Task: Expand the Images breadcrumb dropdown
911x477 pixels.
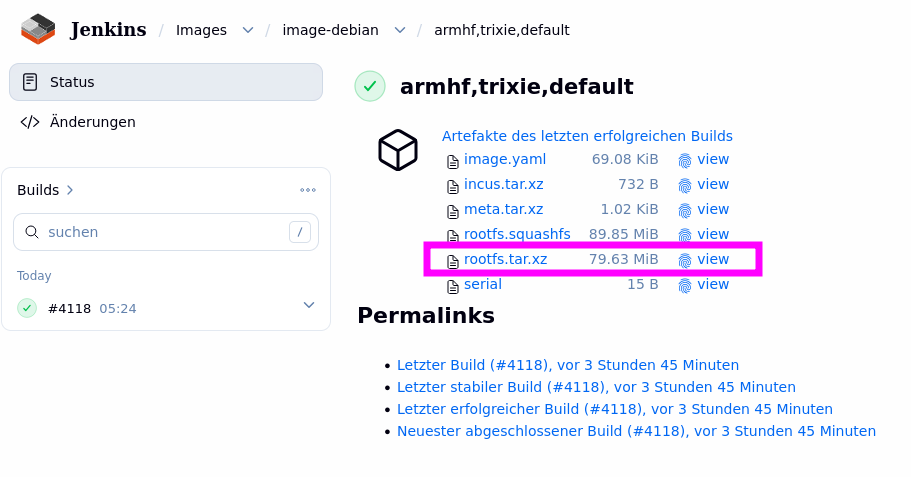Action: pos(248,30)
